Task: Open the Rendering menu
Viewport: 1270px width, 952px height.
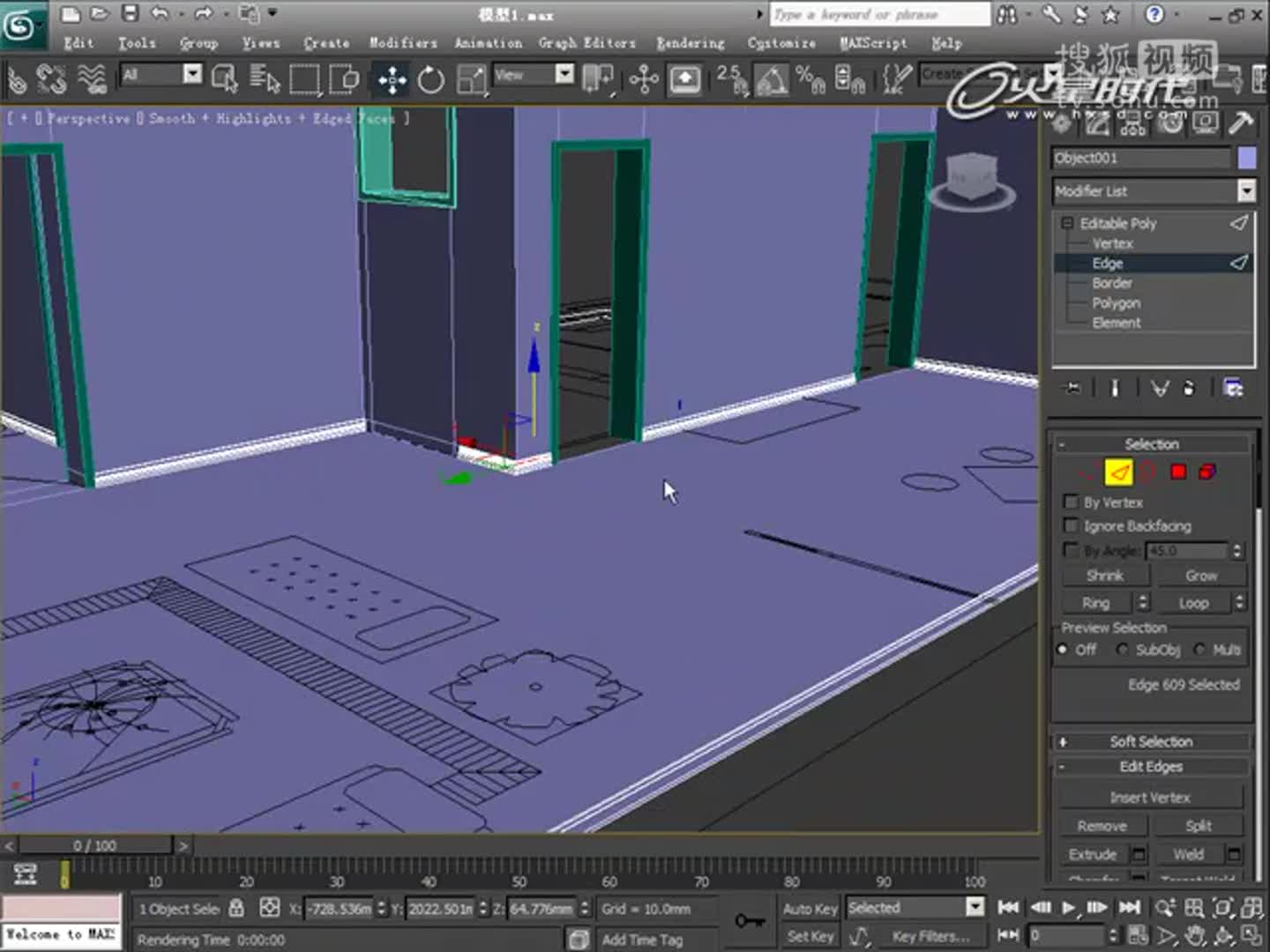Action: pos(690,42)
